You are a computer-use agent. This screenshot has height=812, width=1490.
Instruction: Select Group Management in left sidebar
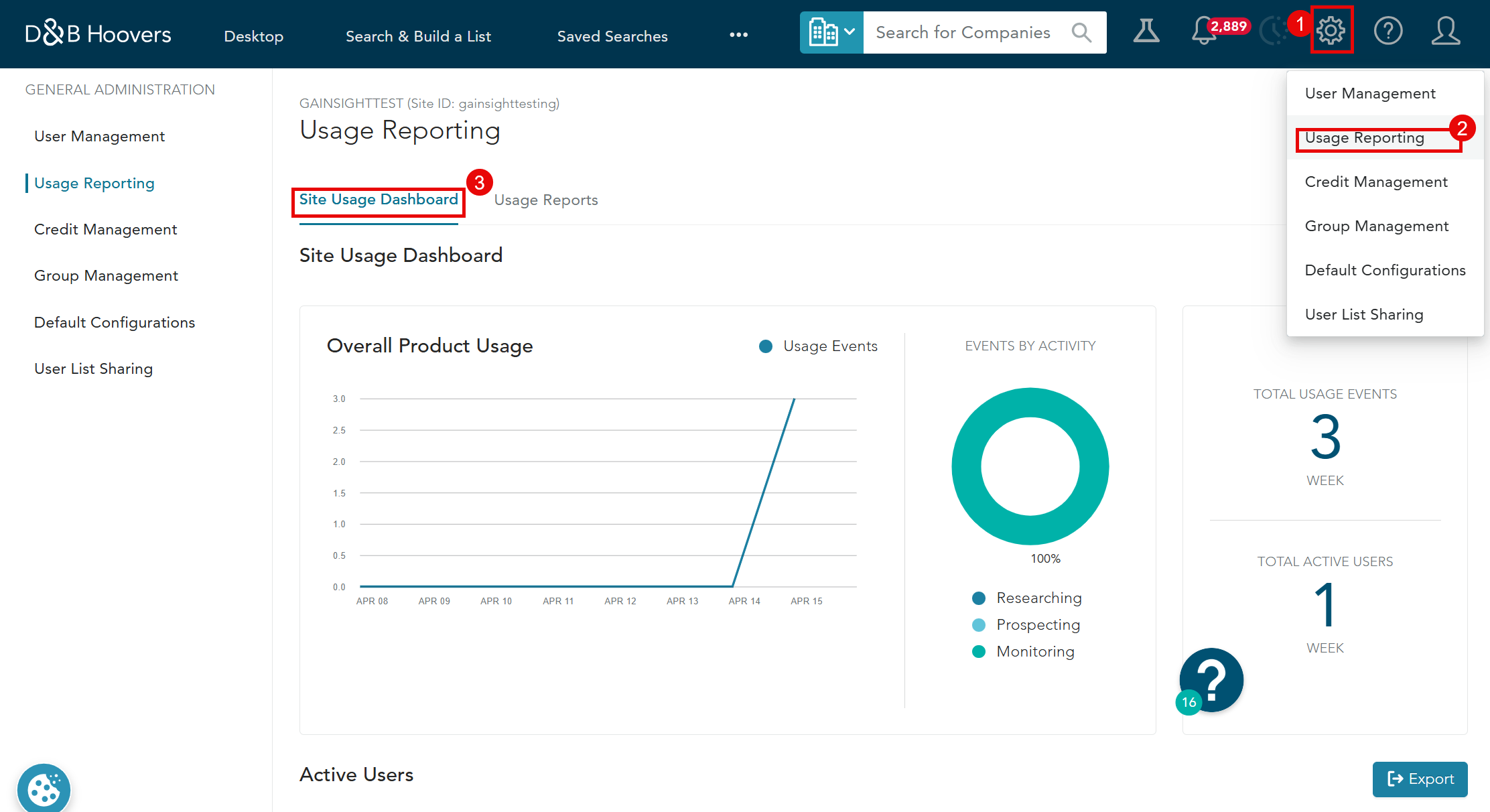coord(106,275)
